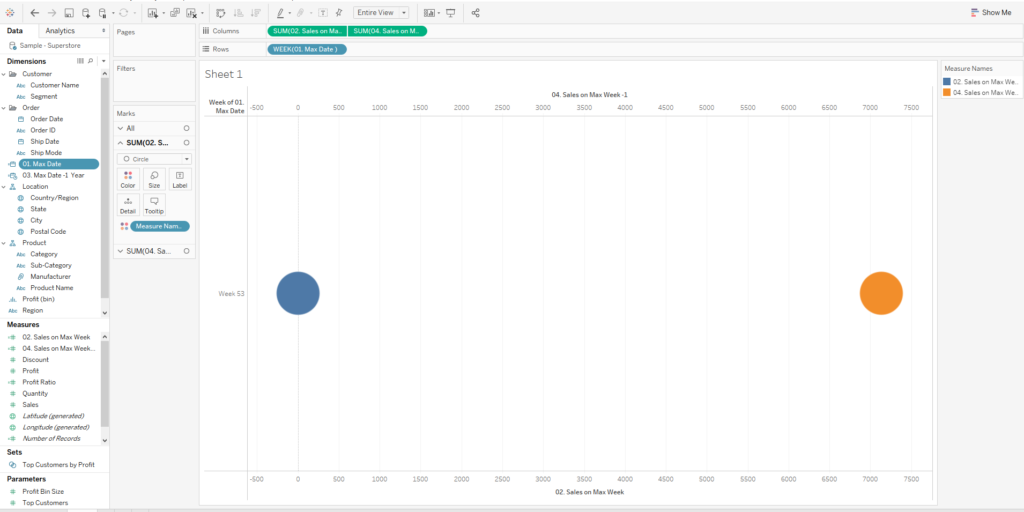Open the Show Me panel
This screenshot has height=512, width=1024.
(991, 12)
